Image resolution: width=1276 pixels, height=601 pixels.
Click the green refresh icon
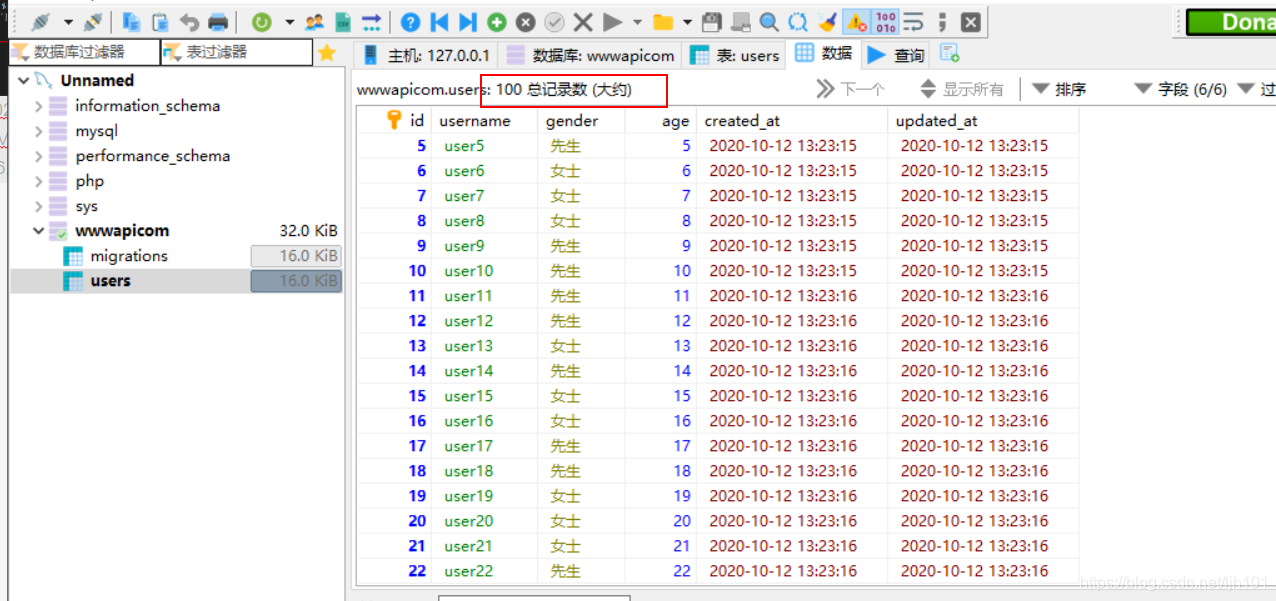[261, 21]
